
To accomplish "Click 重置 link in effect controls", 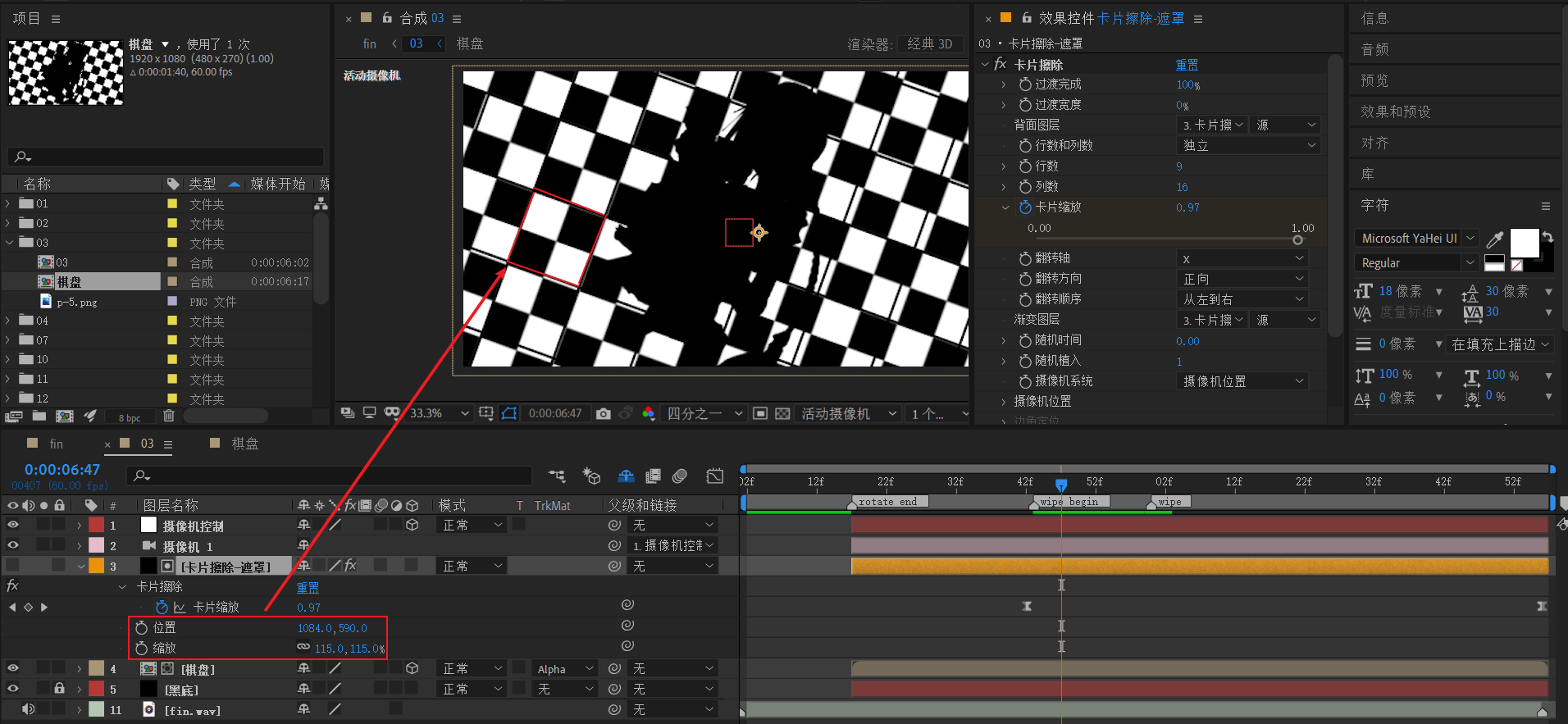I will point(1187,64).
